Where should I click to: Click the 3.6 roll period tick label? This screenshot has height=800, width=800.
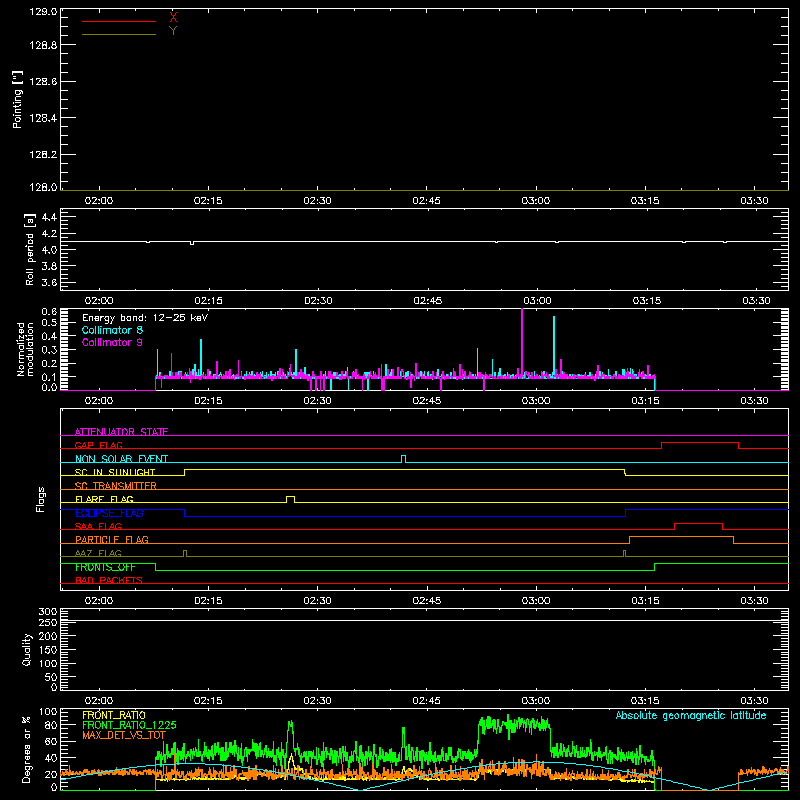[49, 282]
